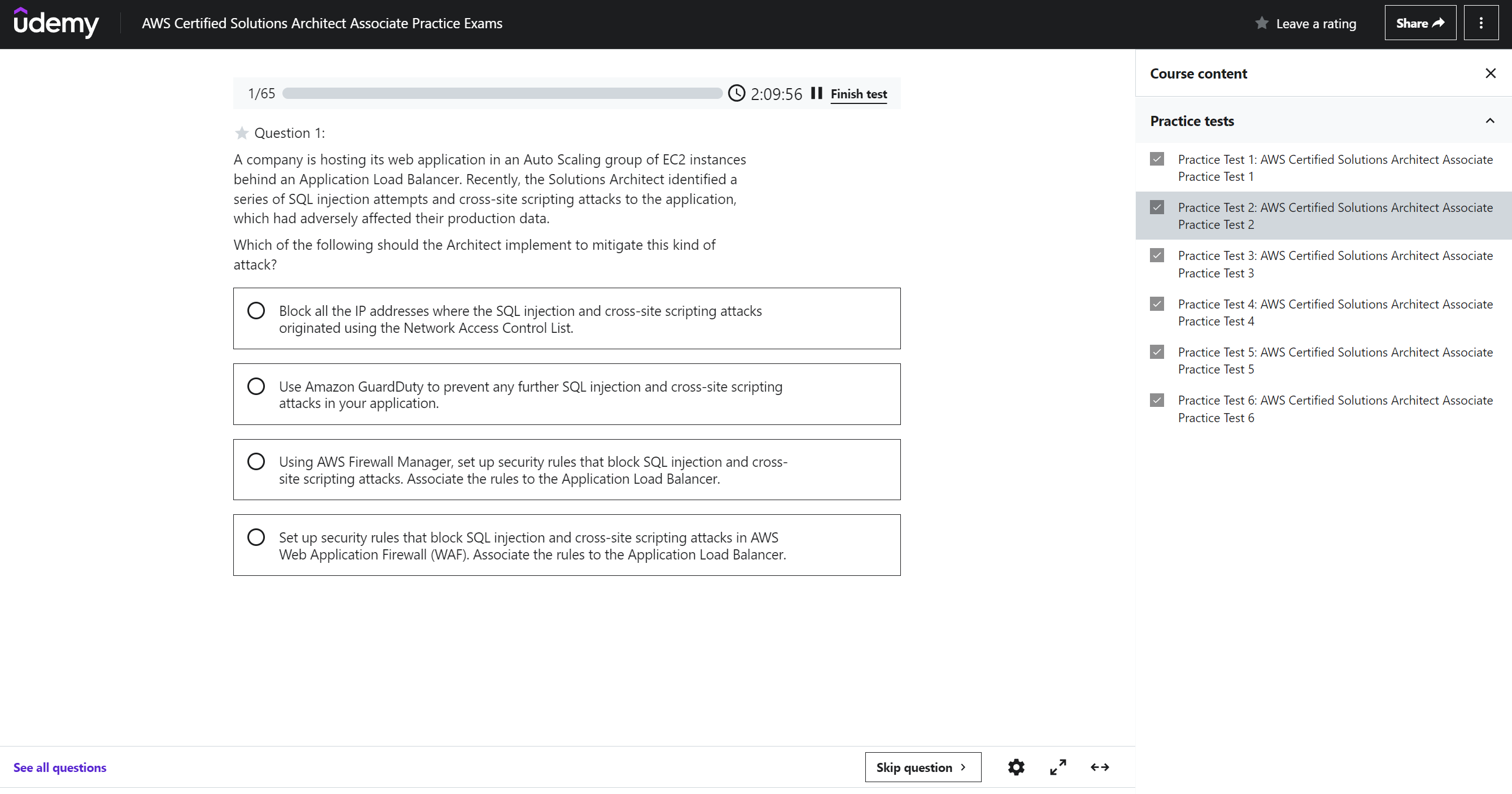Click the Share button
This screenshot has height=794, width=1512.
tap(1420, 23)
